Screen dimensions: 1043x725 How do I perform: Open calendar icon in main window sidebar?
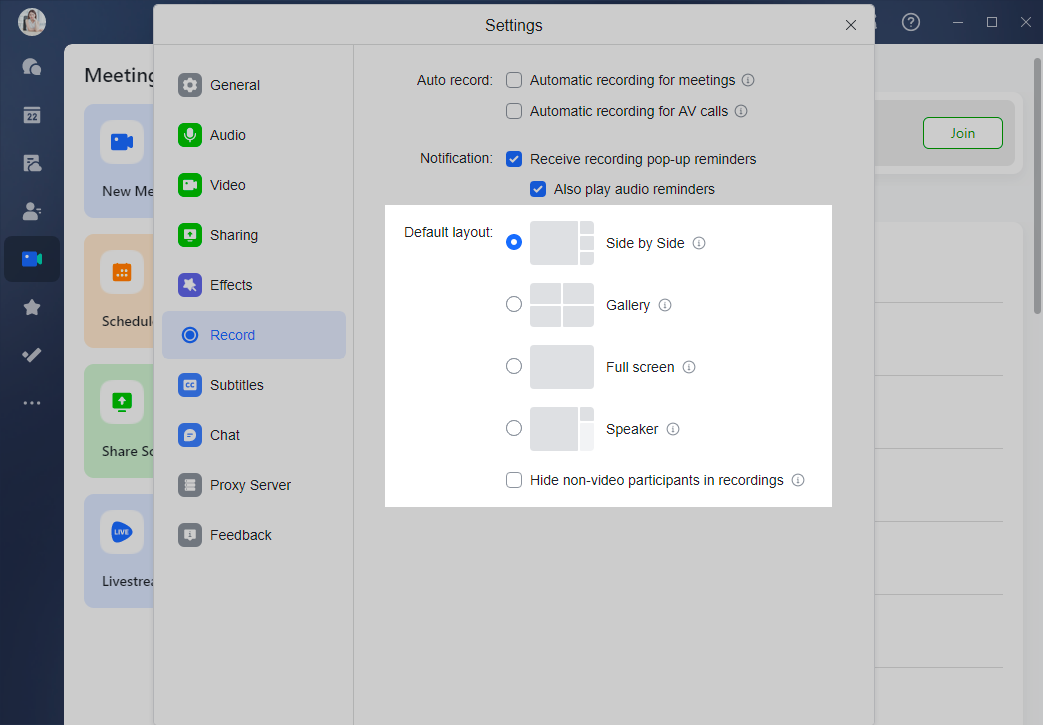tap(31, 116)
